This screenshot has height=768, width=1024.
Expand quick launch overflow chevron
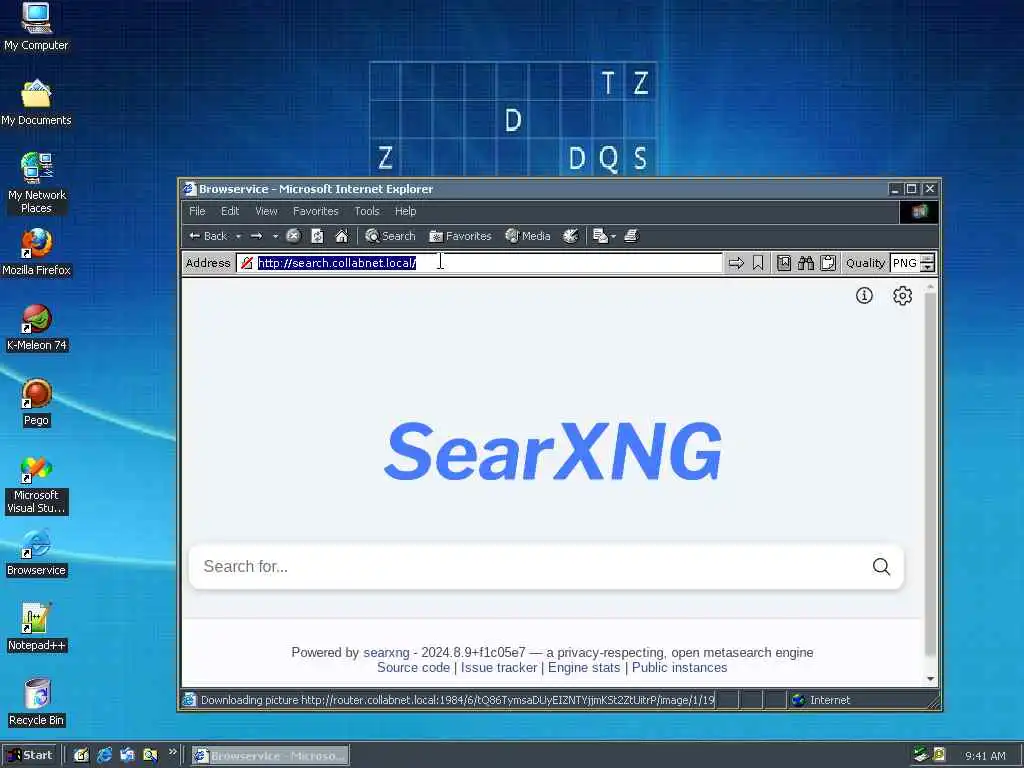[172, 752]
